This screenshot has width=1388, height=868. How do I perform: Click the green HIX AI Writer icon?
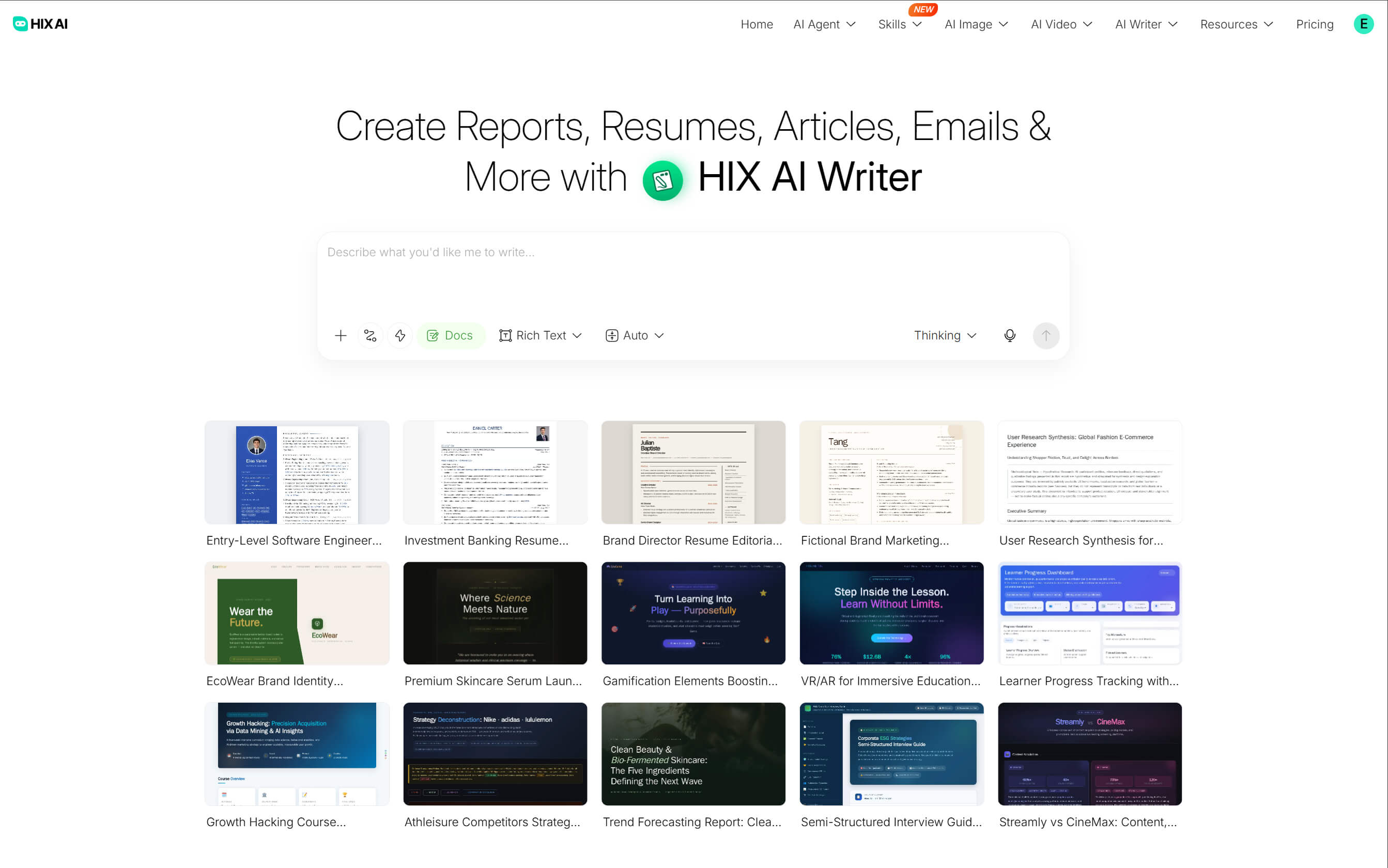[662, 180]
